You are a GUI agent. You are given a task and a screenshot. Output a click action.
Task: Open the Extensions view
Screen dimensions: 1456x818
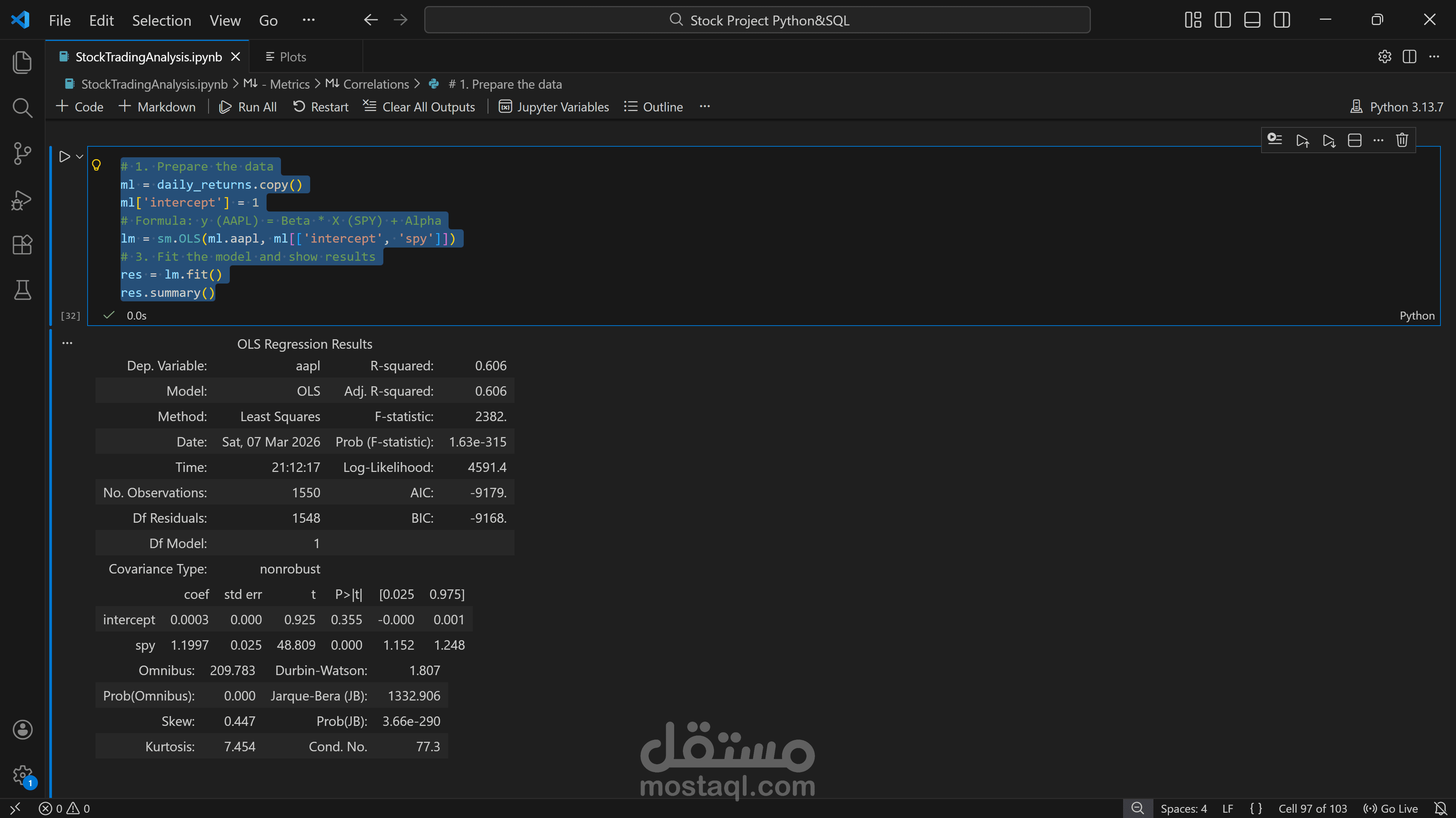(x=22, y=244)
